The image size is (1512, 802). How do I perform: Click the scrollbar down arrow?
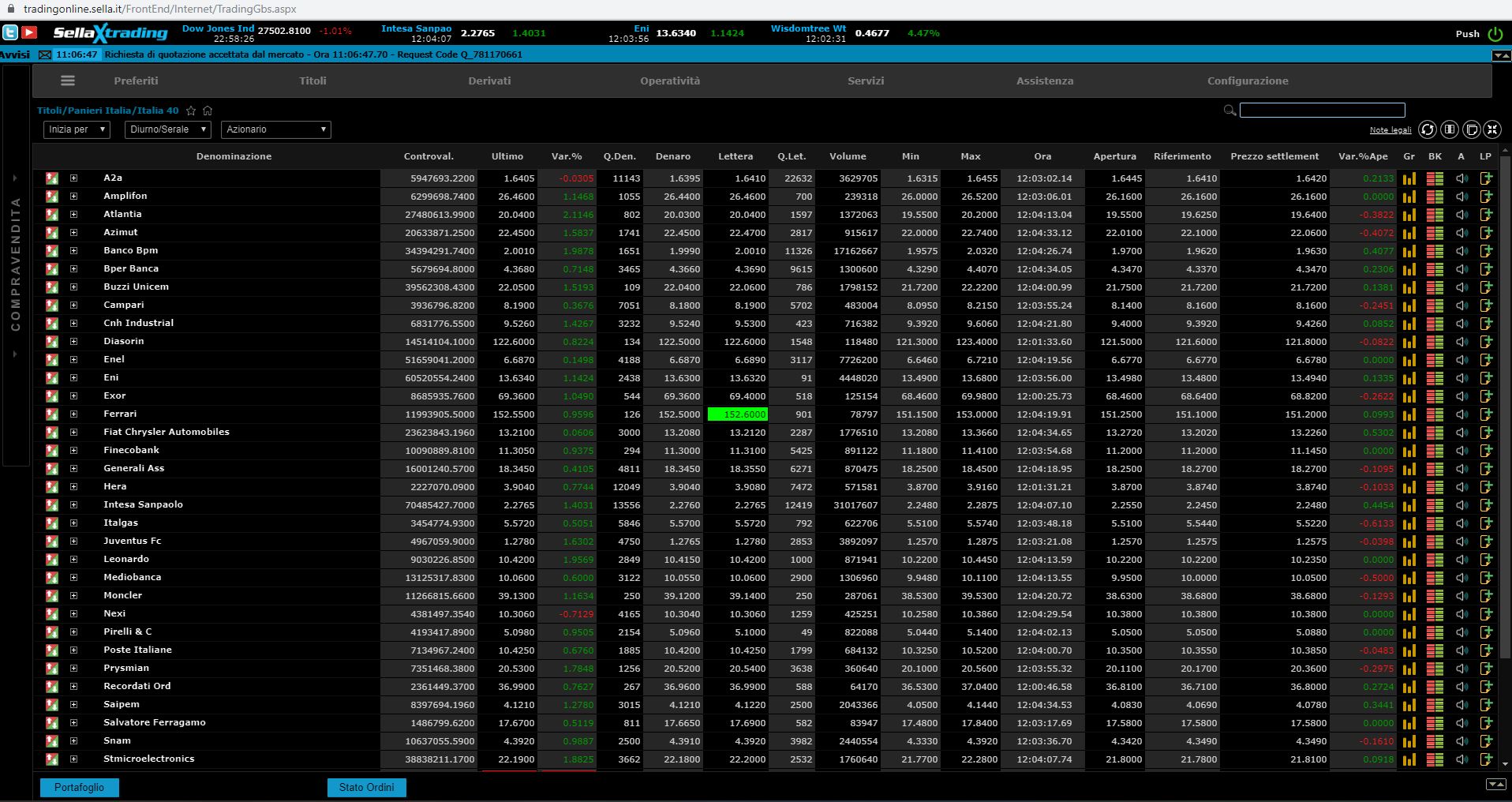coord(1503,764)
